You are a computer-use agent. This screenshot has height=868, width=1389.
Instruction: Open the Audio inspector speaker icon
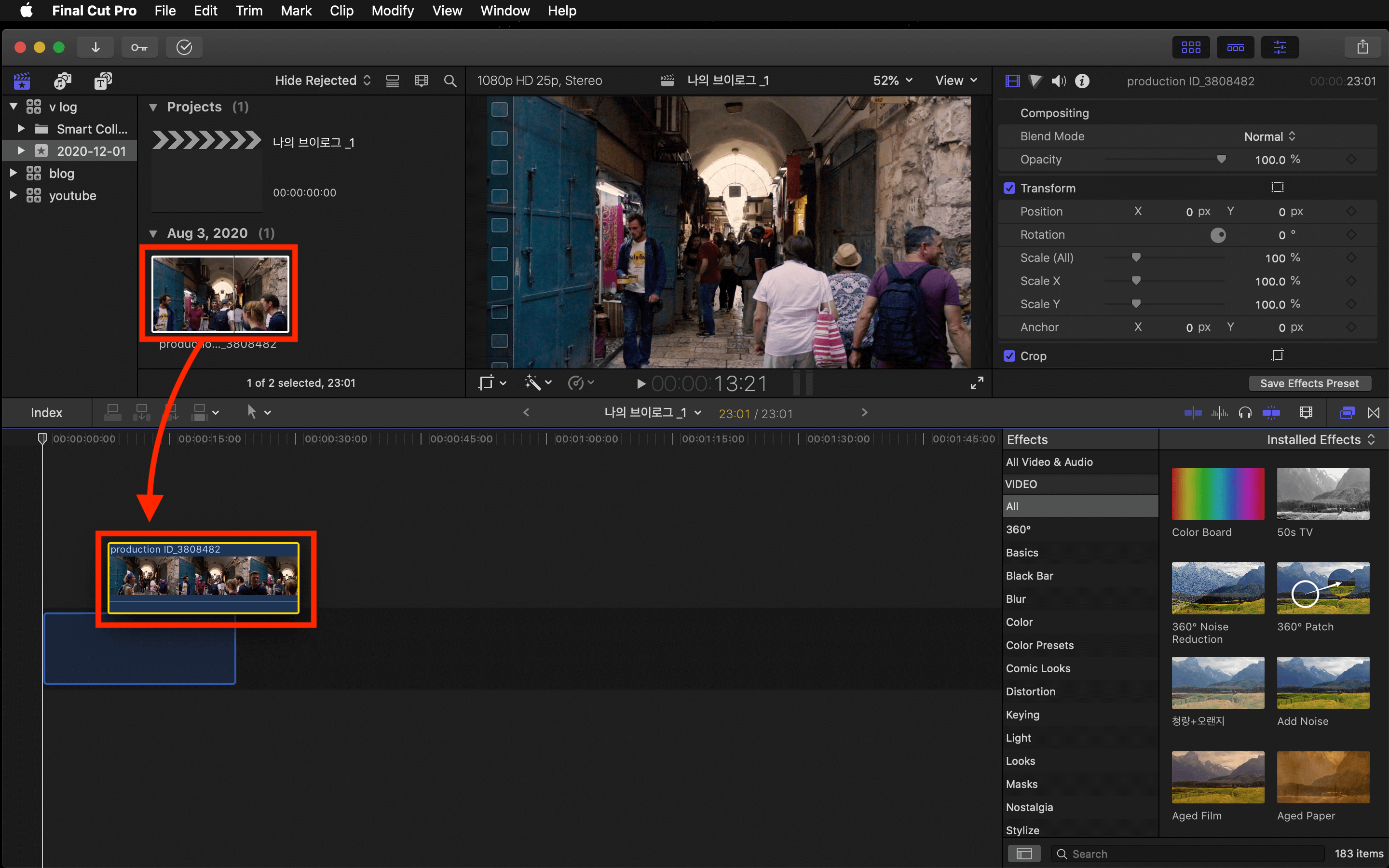tap(1059, 81)
